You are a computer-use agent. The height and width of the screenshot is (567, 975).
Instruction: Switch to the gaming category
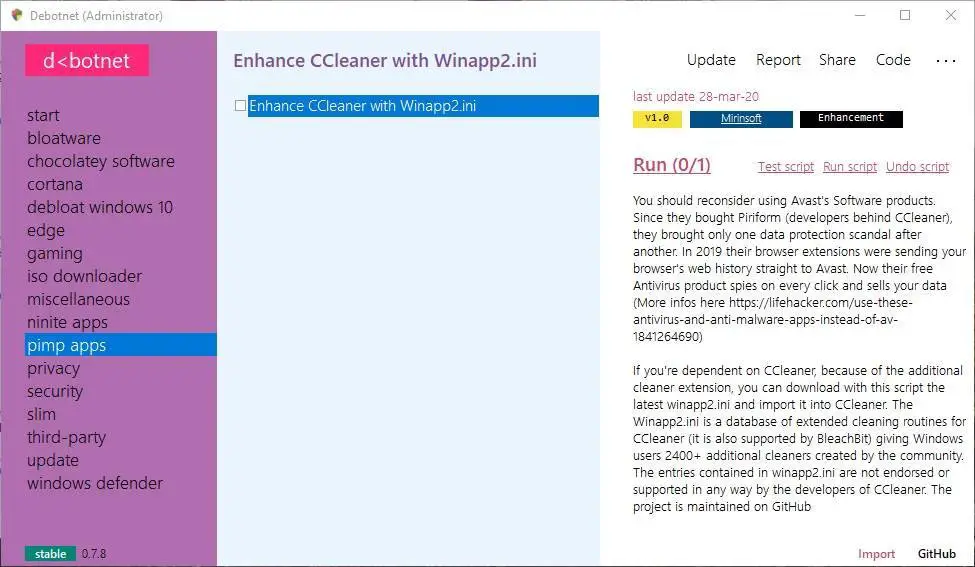click(55, 254)
